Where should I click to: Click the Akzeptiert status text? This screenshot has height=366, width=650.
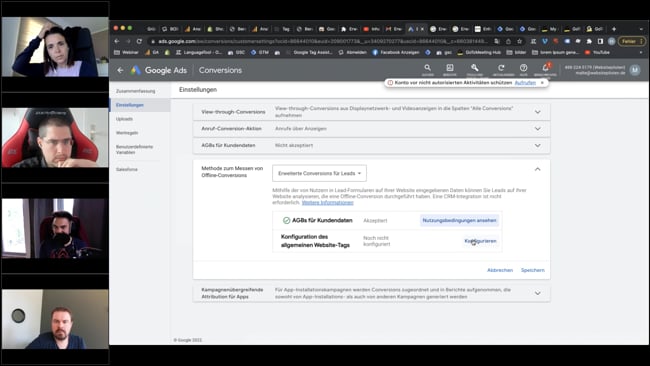(x=375, y=221)
